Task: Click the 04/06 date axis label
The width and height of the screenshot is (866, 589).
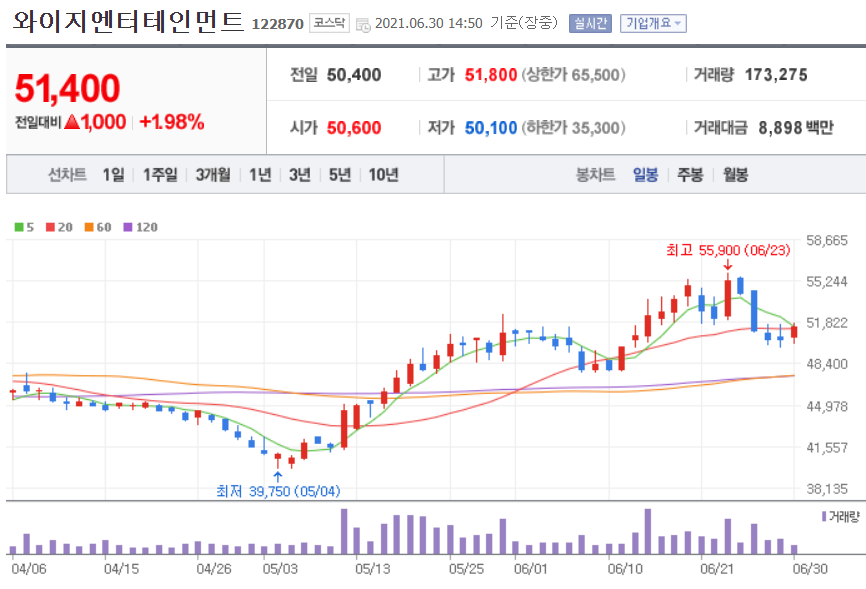Action: (x=29, y=569)
